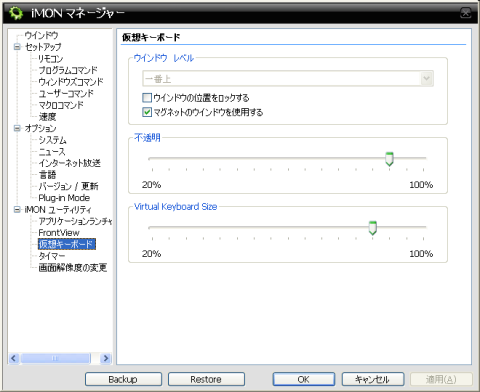This screenshot has width=480, height=392.
Task: Open プログラムコマンド settings
Action: pos(68,70)
